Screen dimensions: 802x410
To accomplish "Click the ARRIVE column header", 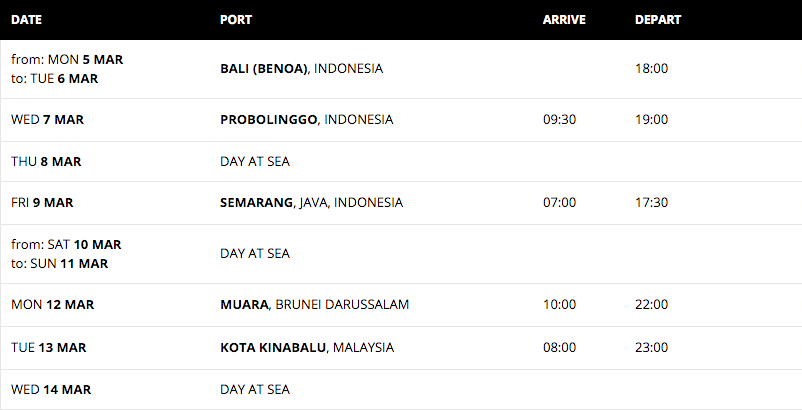I will pos(564,20).
